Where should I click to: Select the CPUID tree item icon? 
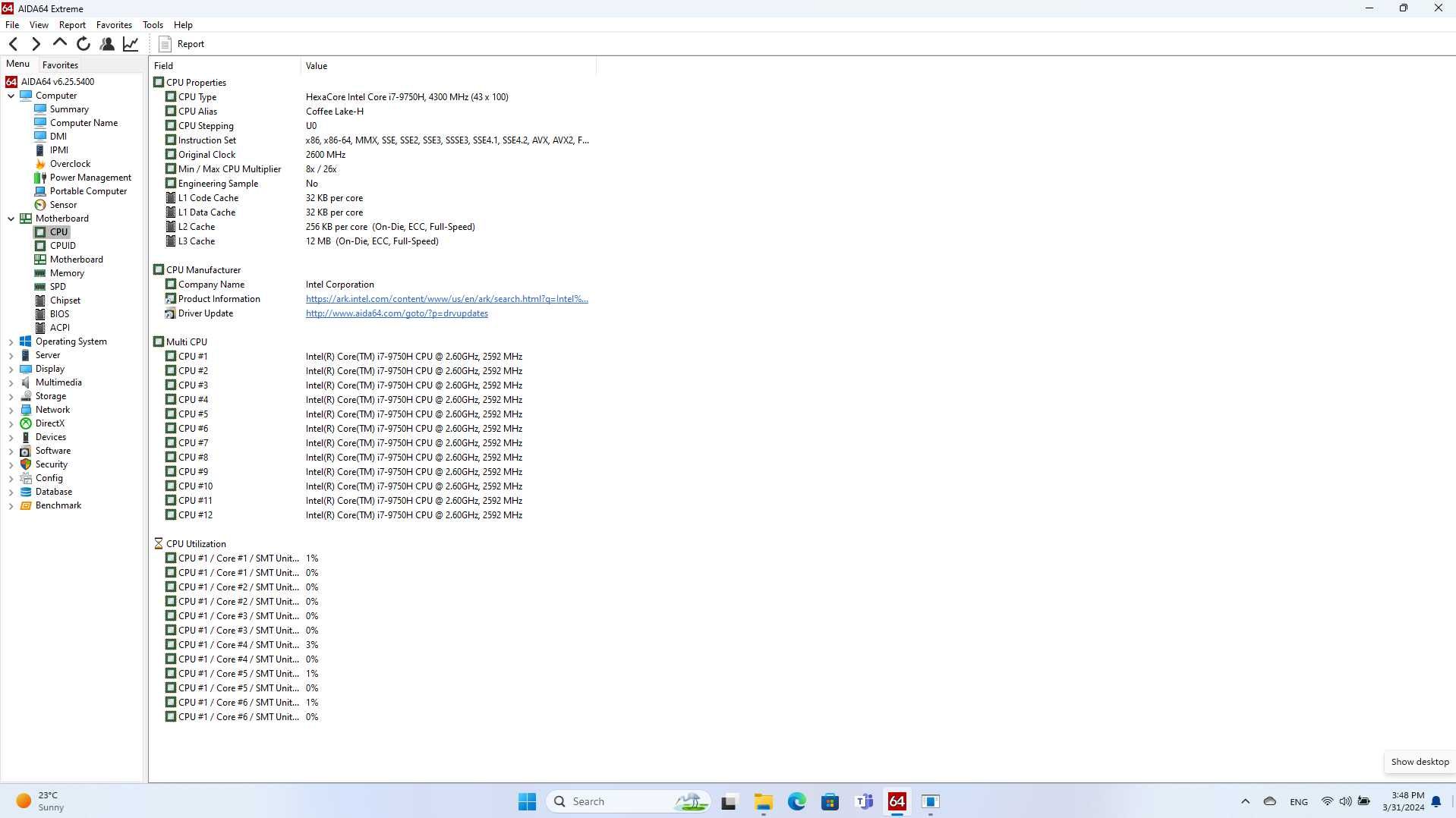40,246
